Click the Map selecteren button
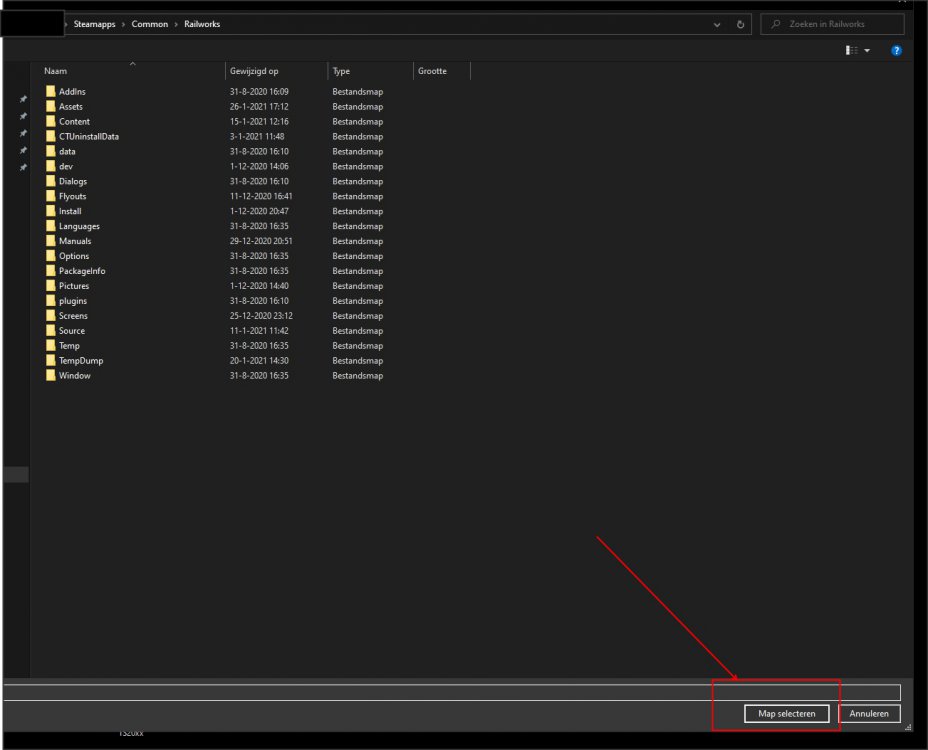928x750 pixels. tap(786, 714)
